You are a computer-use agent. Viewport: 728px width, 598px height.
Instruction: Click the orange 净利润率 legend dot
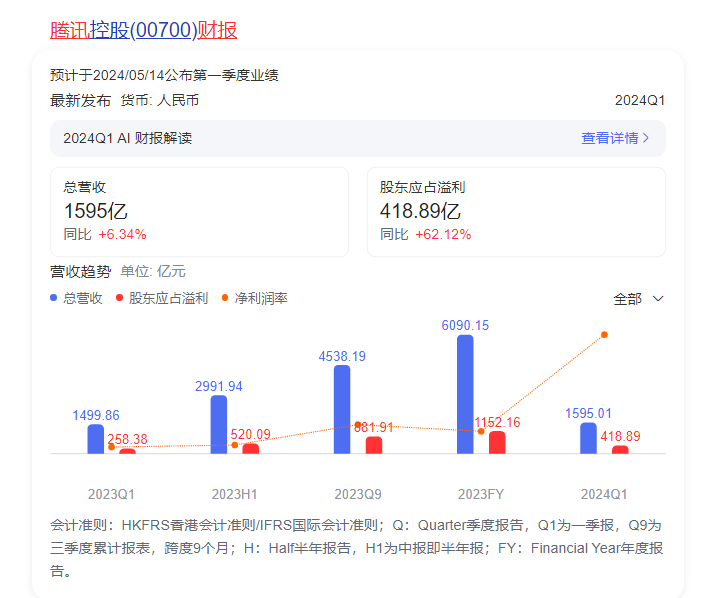point(225,298)
